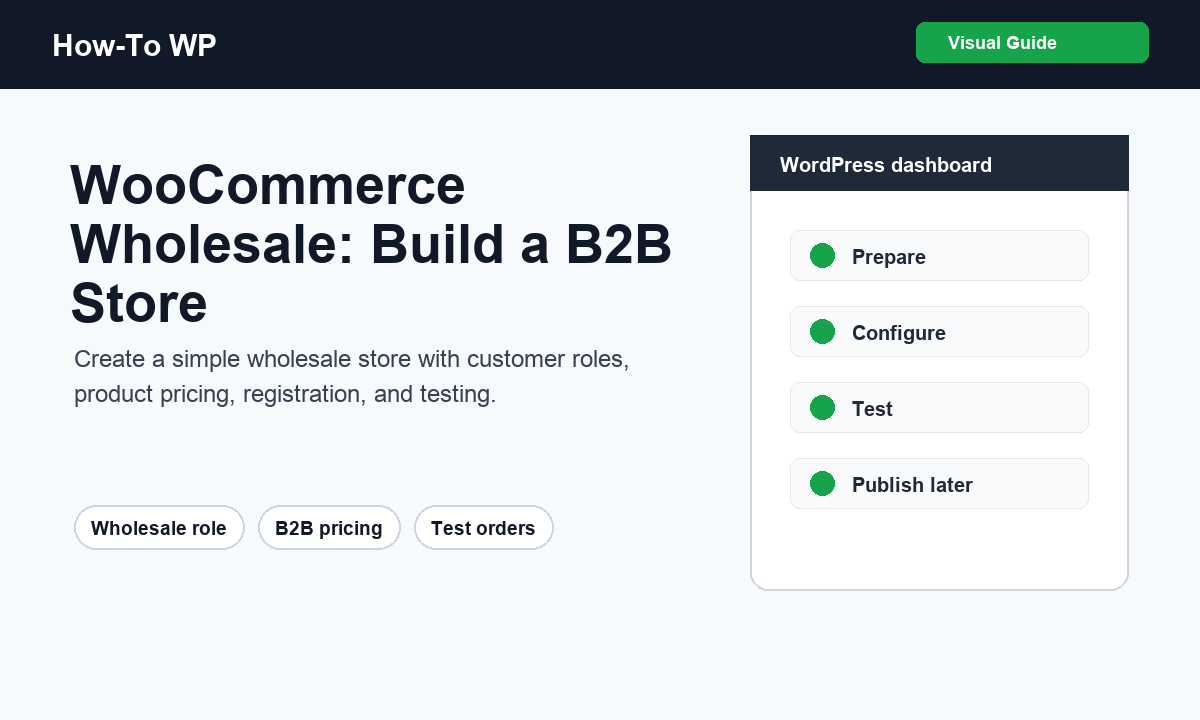
Task: Open the Configure step row
Action: [x=939, y=332]
